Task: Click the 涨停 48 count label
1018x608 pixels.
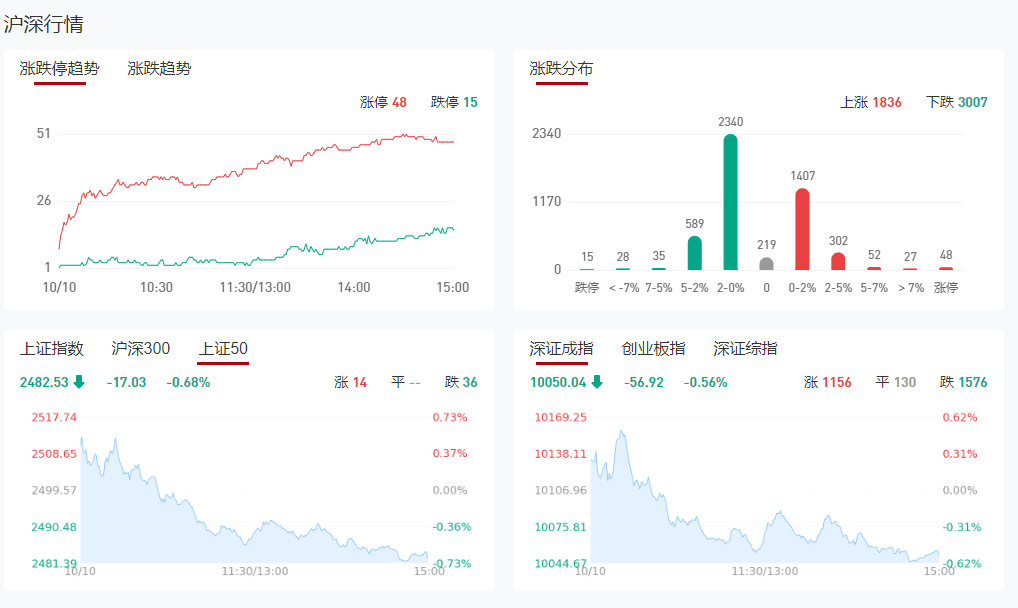Action: [x=383, y=102]
